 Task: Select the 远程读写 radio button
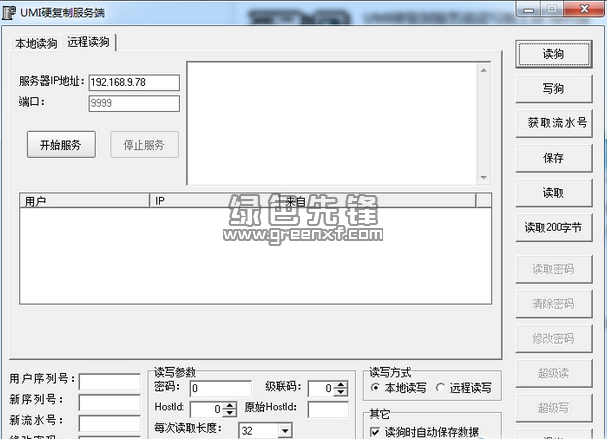(x=440, y=388)
